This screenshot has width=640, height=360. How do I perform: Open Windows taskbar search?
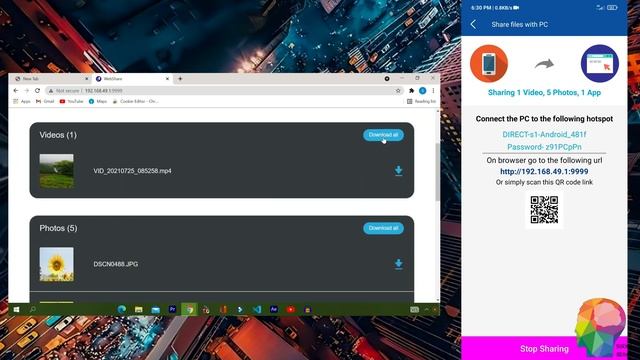33,310
